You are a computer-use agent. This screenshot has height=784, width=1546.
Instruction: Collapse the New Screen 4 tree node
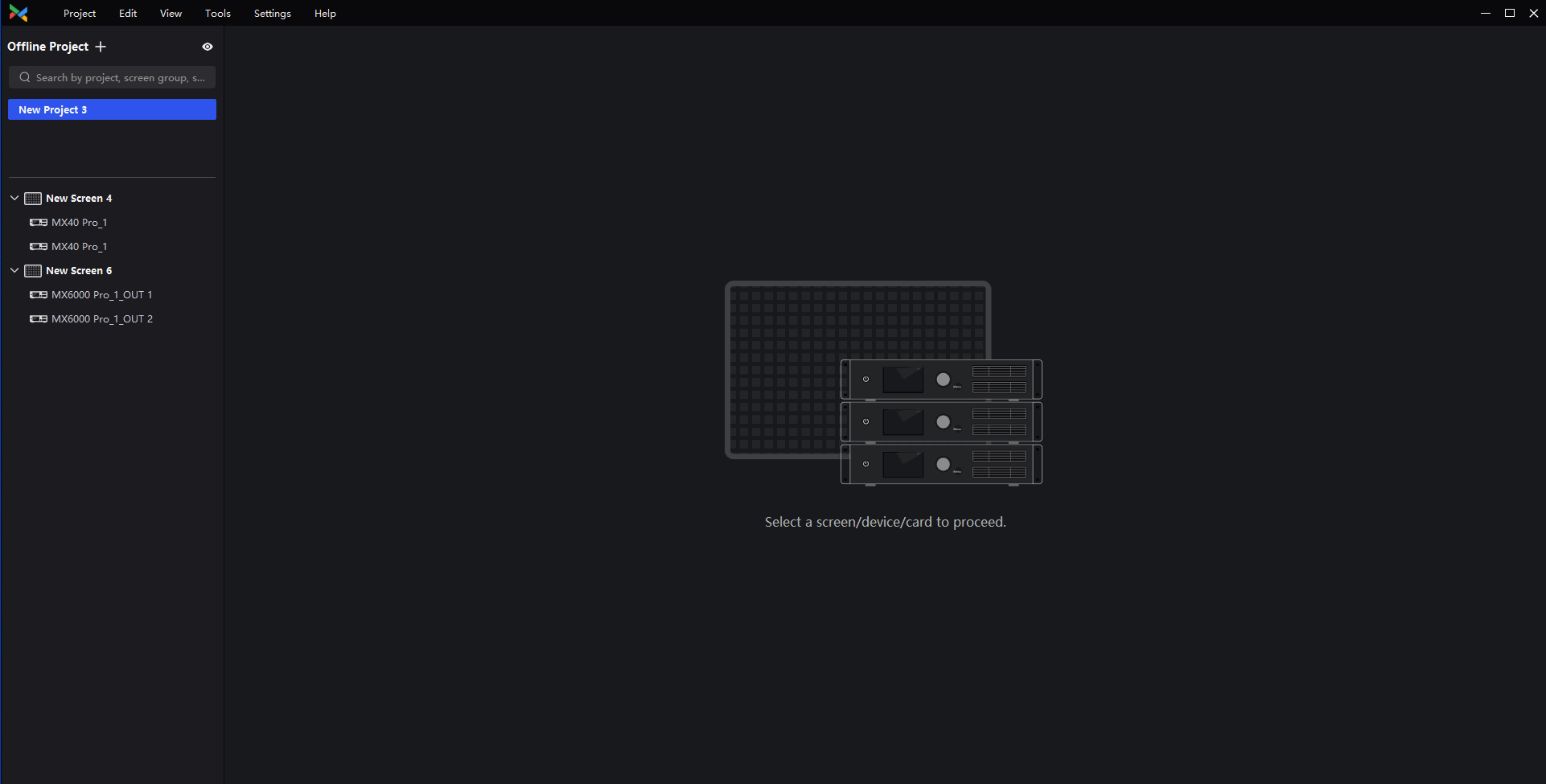click(14, 198)
